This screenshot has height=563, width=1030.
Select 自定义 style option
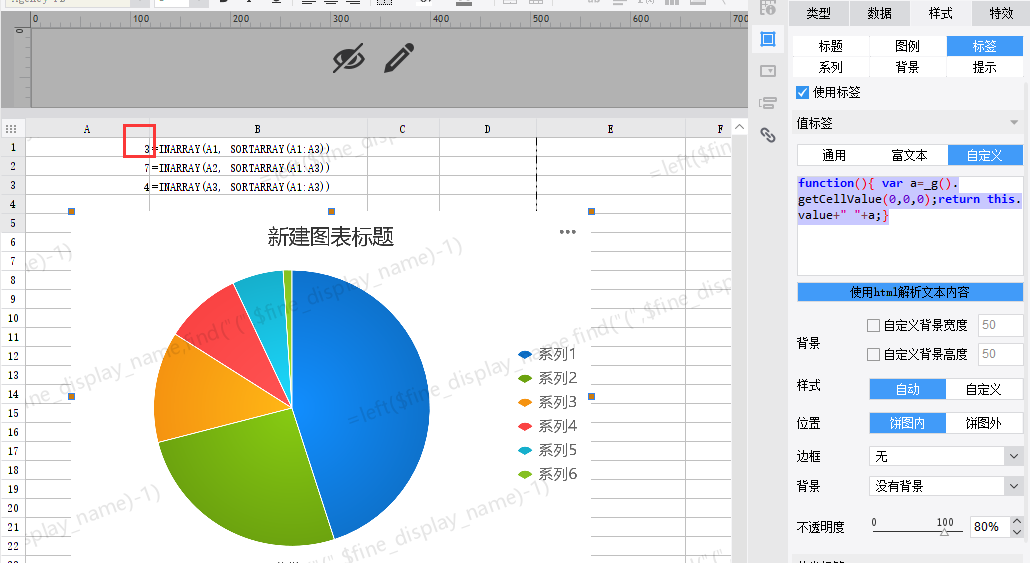point(983,389)
